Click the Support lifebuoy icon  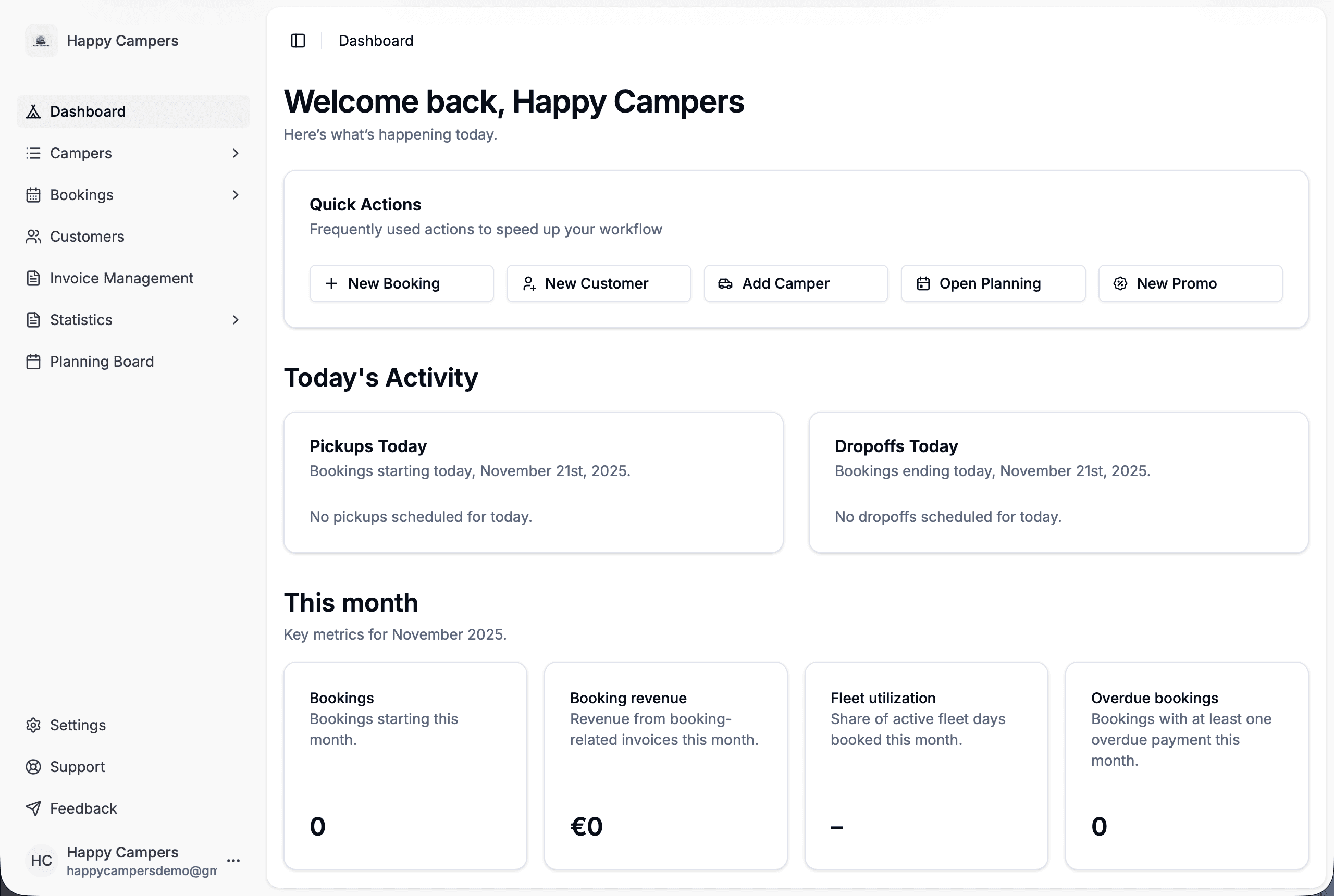coord(33,767)
